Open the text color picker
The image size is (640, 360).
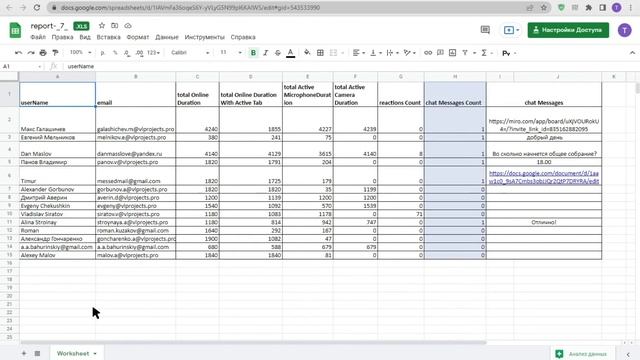(290, 53)
